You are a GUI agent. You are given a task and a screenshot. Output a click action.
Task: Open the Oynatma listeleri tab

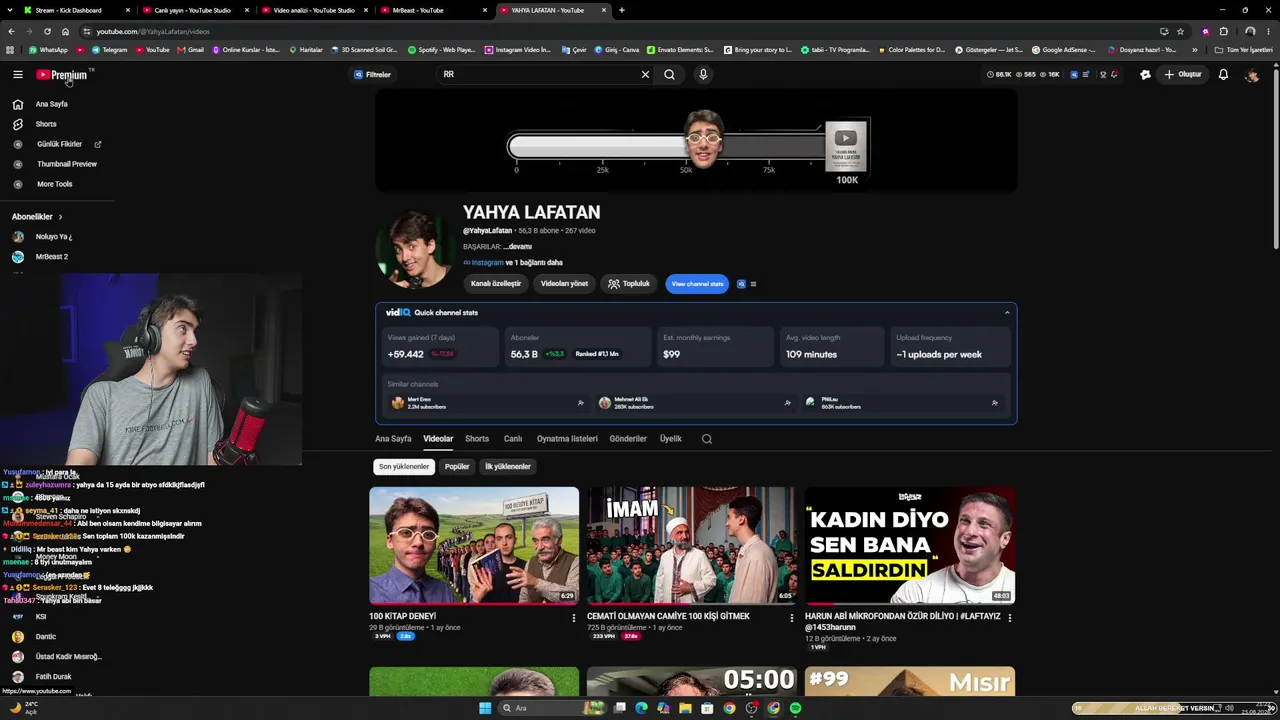pyautogui.click(x=567, y=439)
